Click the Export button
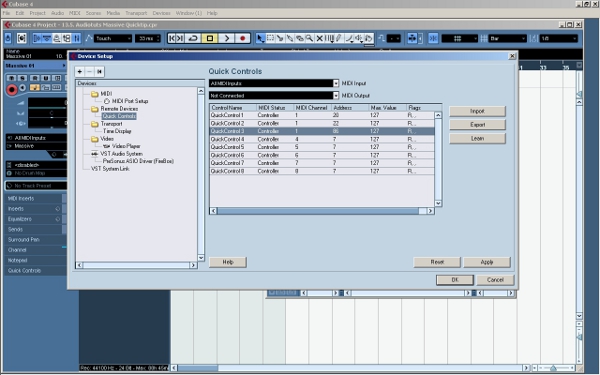Image resolution: width=600 pixels, height=375 pixels. pyautogui.click(x=477, y=125)
